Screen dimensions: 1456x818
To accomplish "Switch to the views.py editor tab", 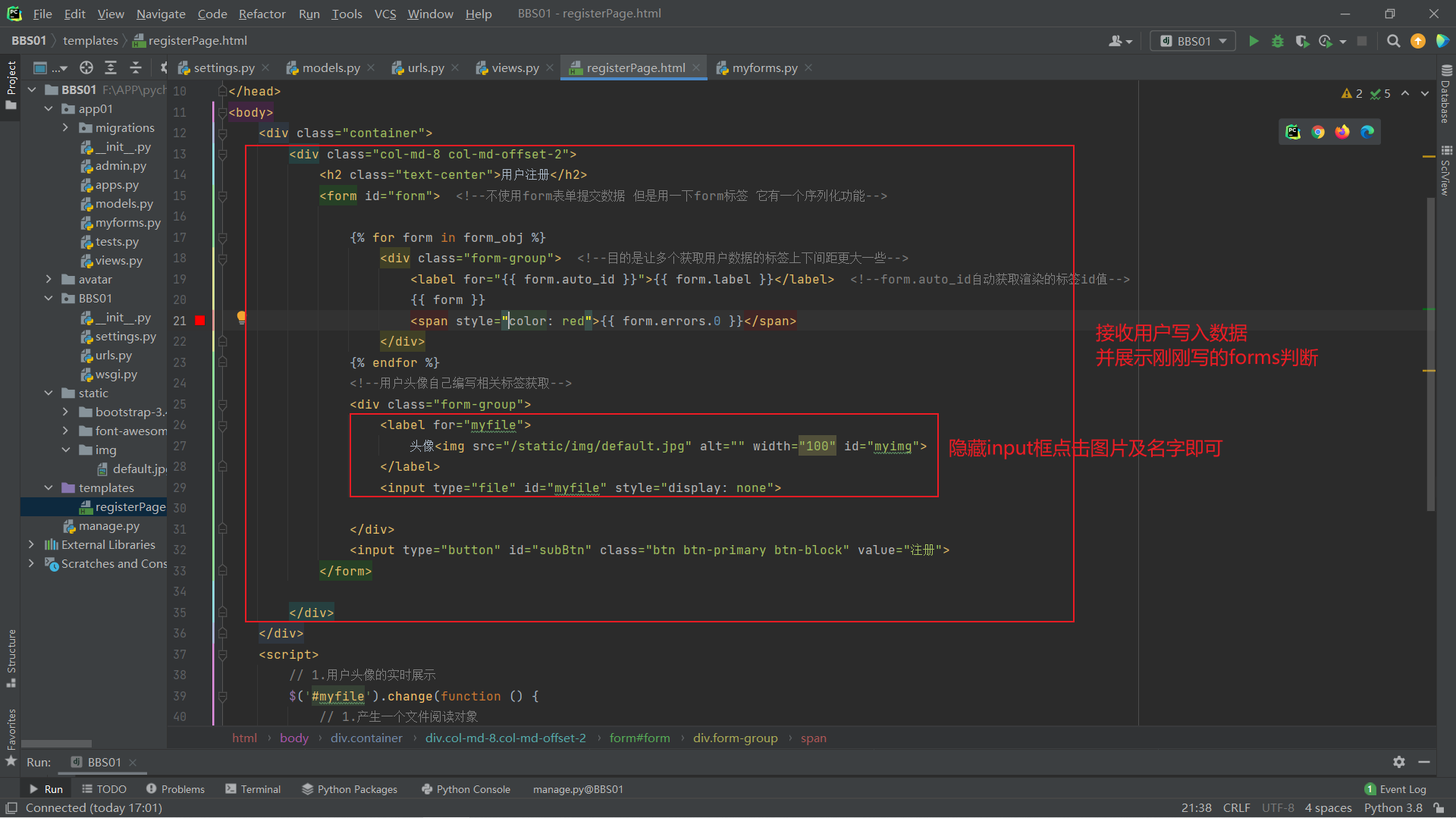I will [x=515, y=68].
